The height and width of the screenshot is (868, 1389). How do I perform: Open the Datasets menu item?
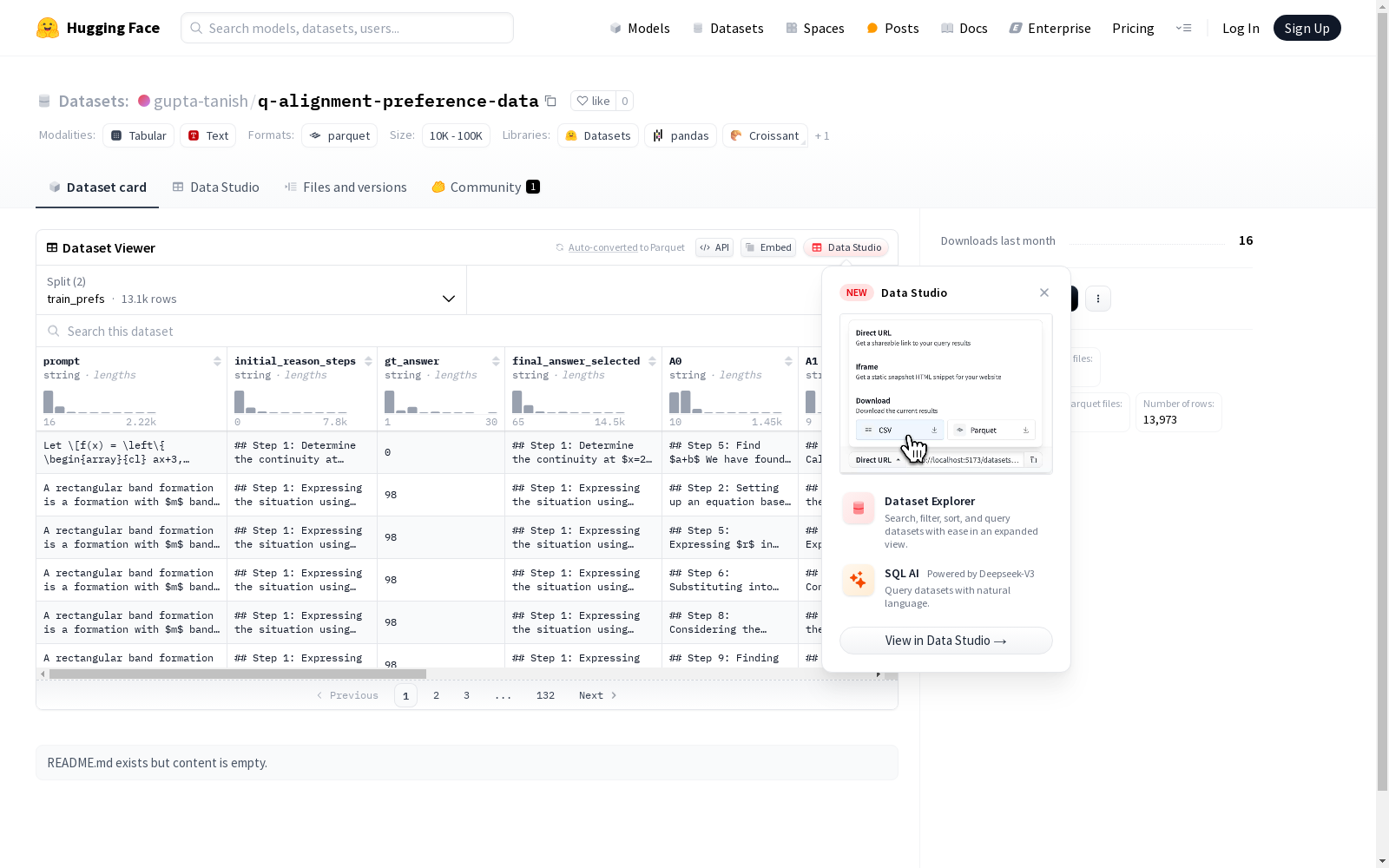(727, 28)
